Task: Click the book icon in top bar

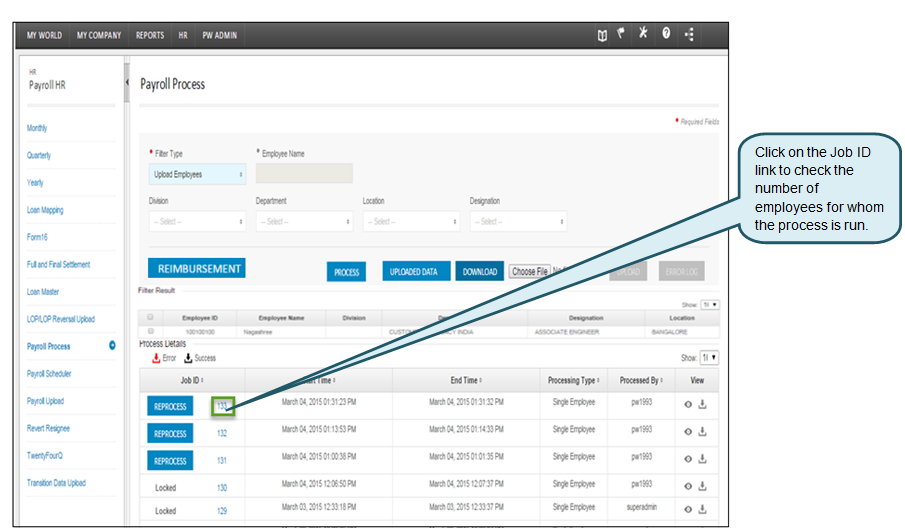Action: pos(602,35)
